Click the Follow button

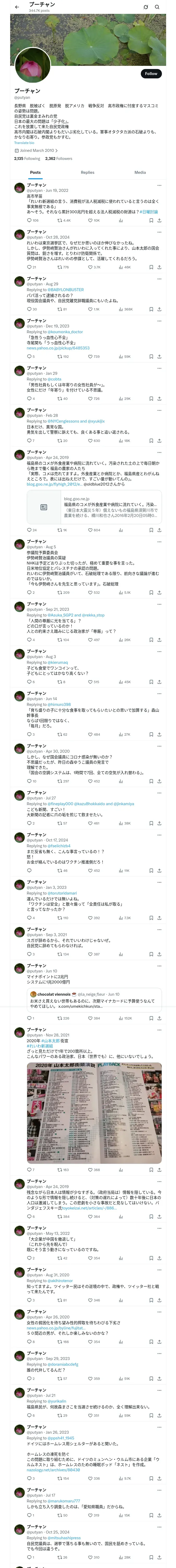pyautogui.click(x=151, y=74)
